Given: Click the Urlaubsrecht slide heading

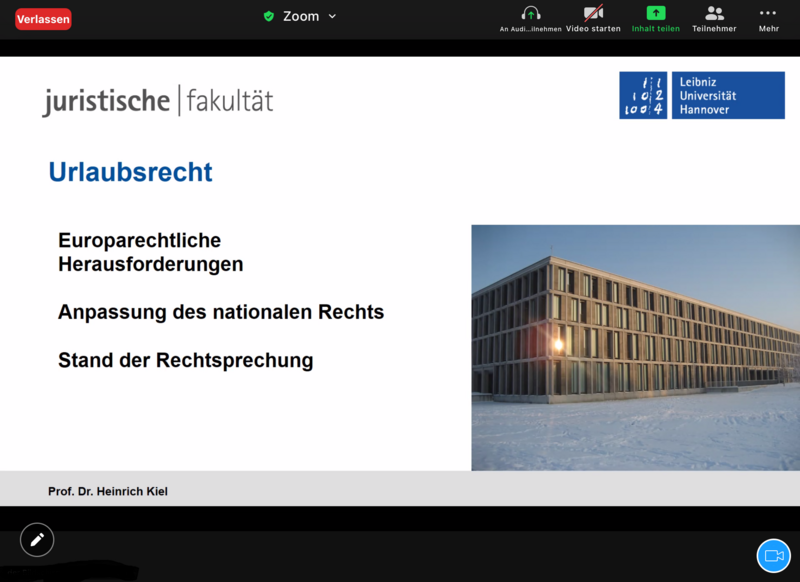Looking at the screenshot, I should [130, 172].
